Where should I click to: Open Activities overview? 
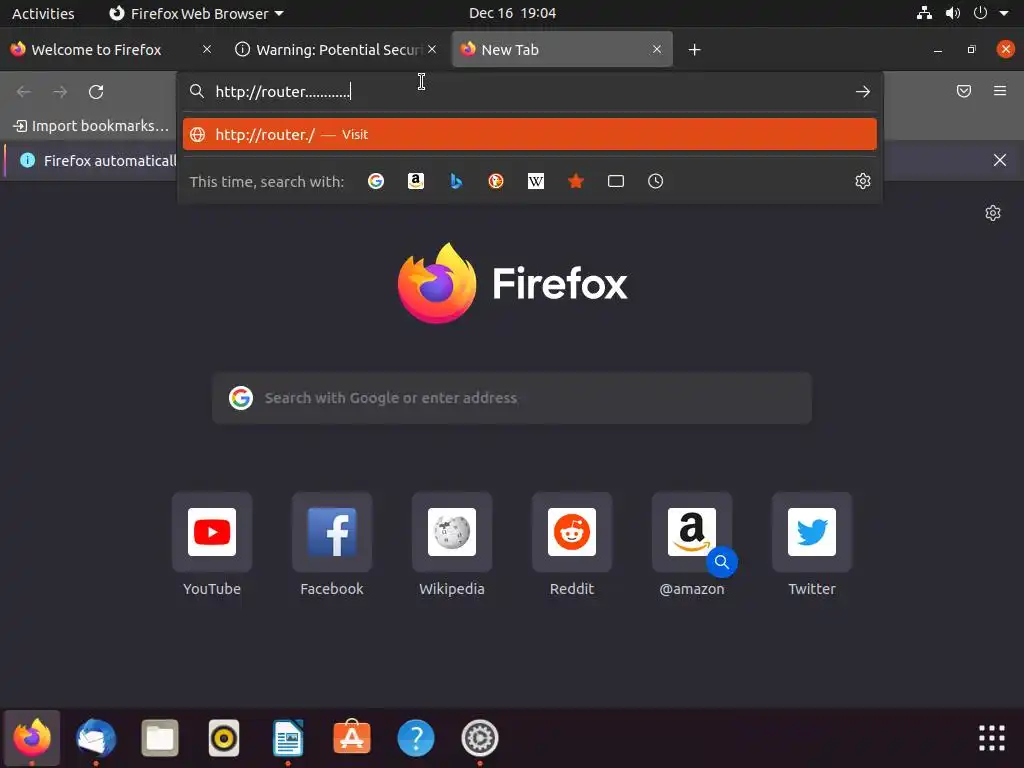43,13
